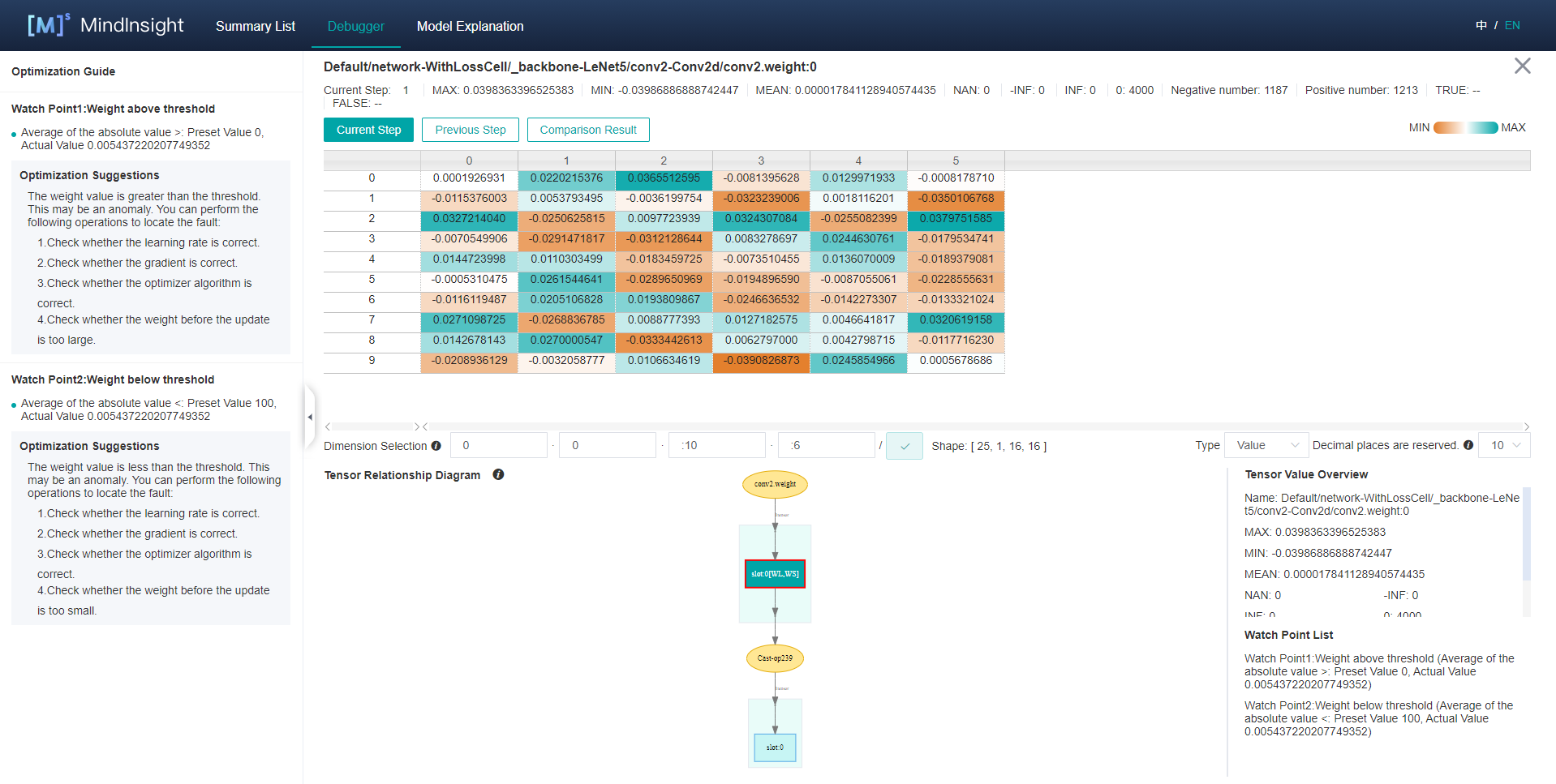This screenshot has height=784, width=1556.
Task: Select the Current Step view
Action: tap(368, 130)
